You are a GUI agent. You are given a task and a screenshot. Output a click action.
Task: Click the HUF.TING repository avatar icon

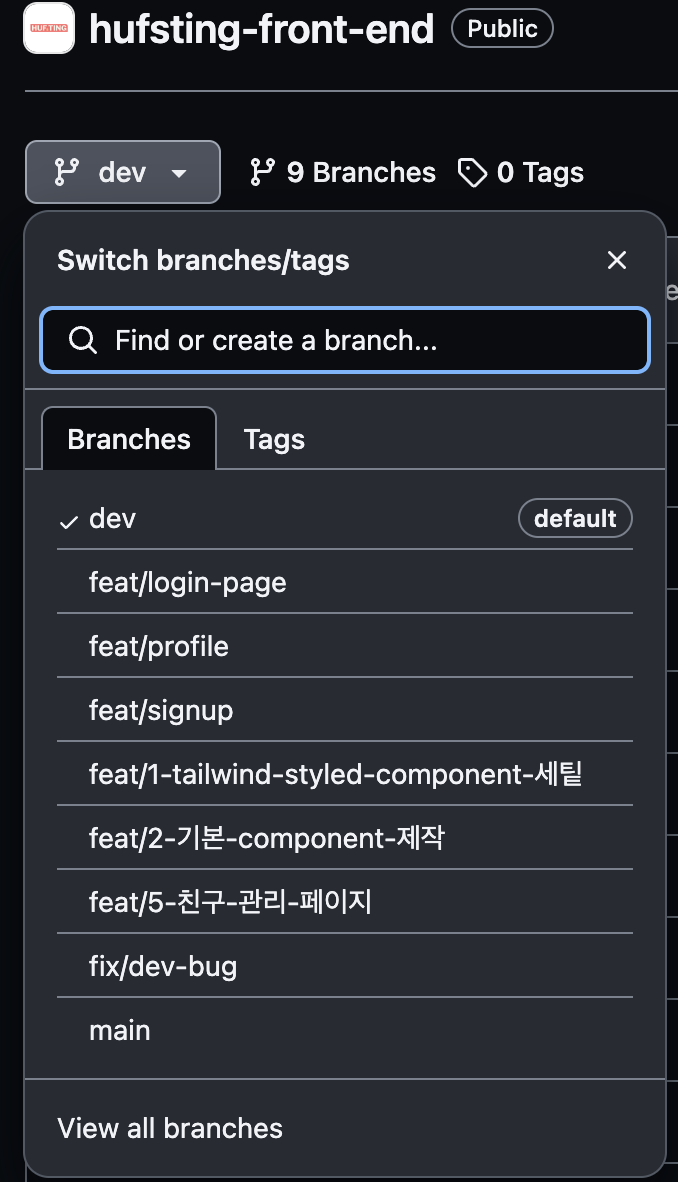[48, 29]
